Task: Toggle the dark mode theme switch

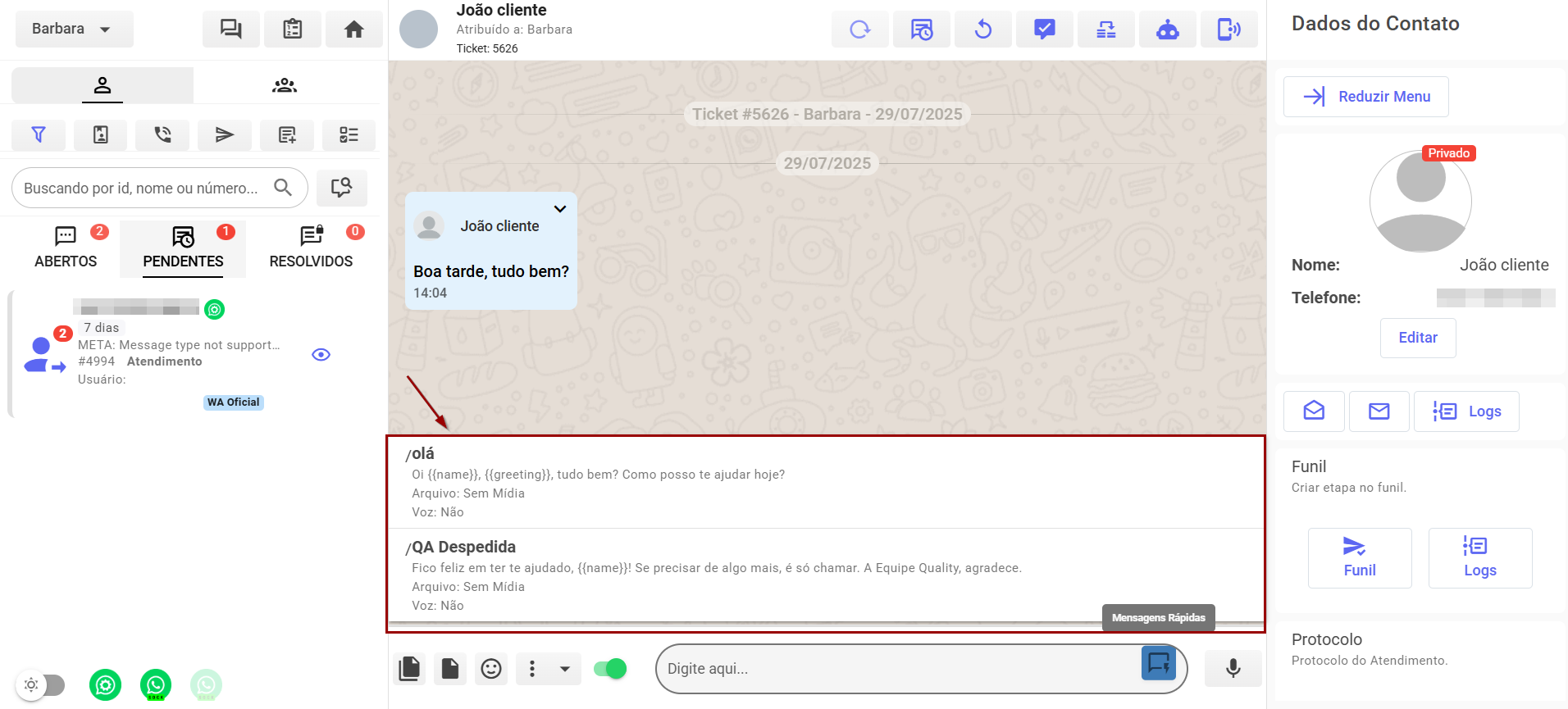Action: point(42,684)
